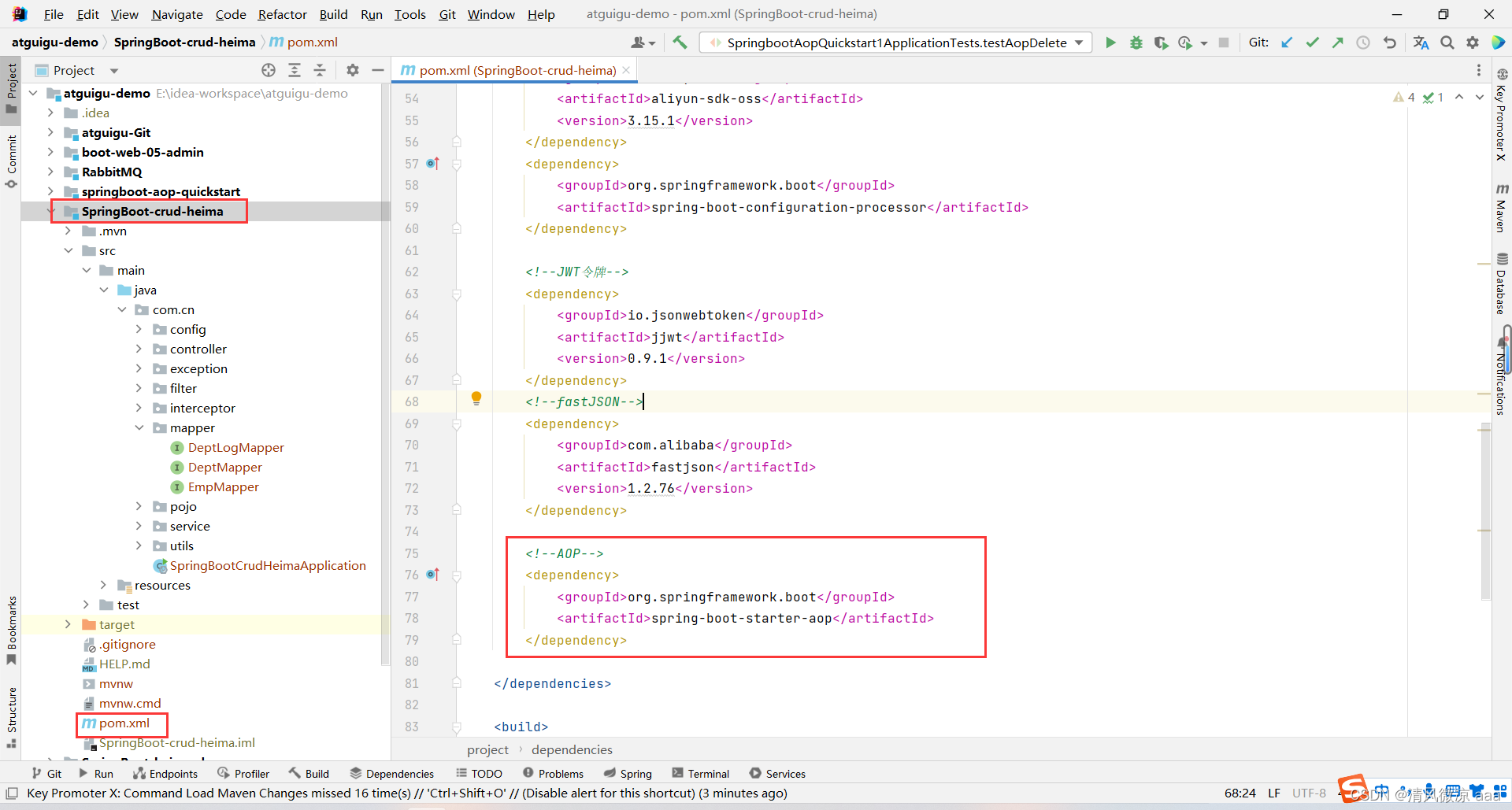Open the Endpoints tool window
The image size is (1512, 810).
(165, 774)
